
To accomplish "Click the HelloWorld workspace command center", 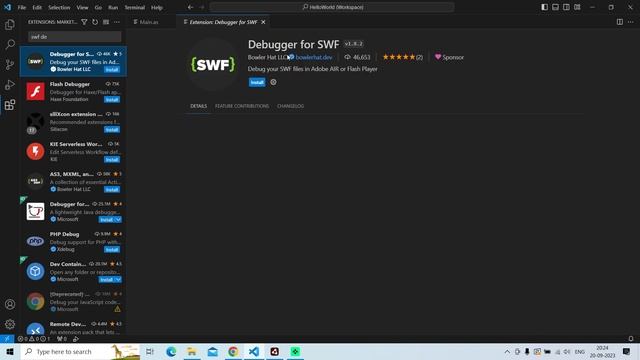I will click(x=332, y=7).
